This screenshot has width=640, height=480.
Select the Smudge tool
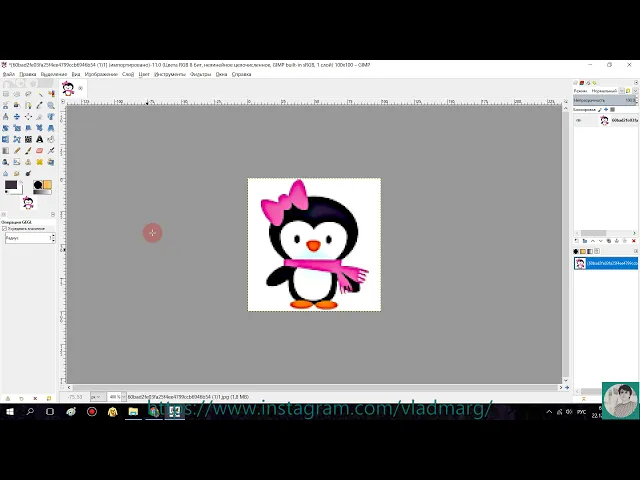coord(17,173)
